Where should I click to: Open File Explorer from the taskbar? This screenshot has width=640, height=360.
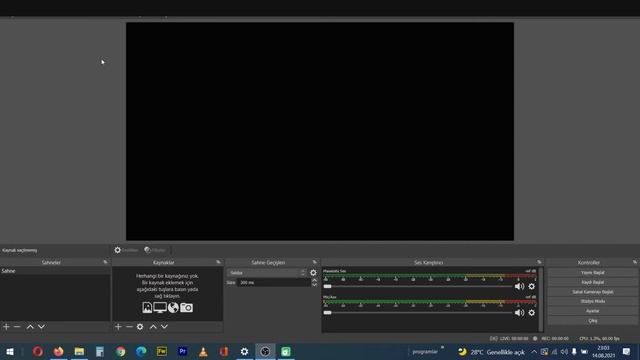coord(79,351)
